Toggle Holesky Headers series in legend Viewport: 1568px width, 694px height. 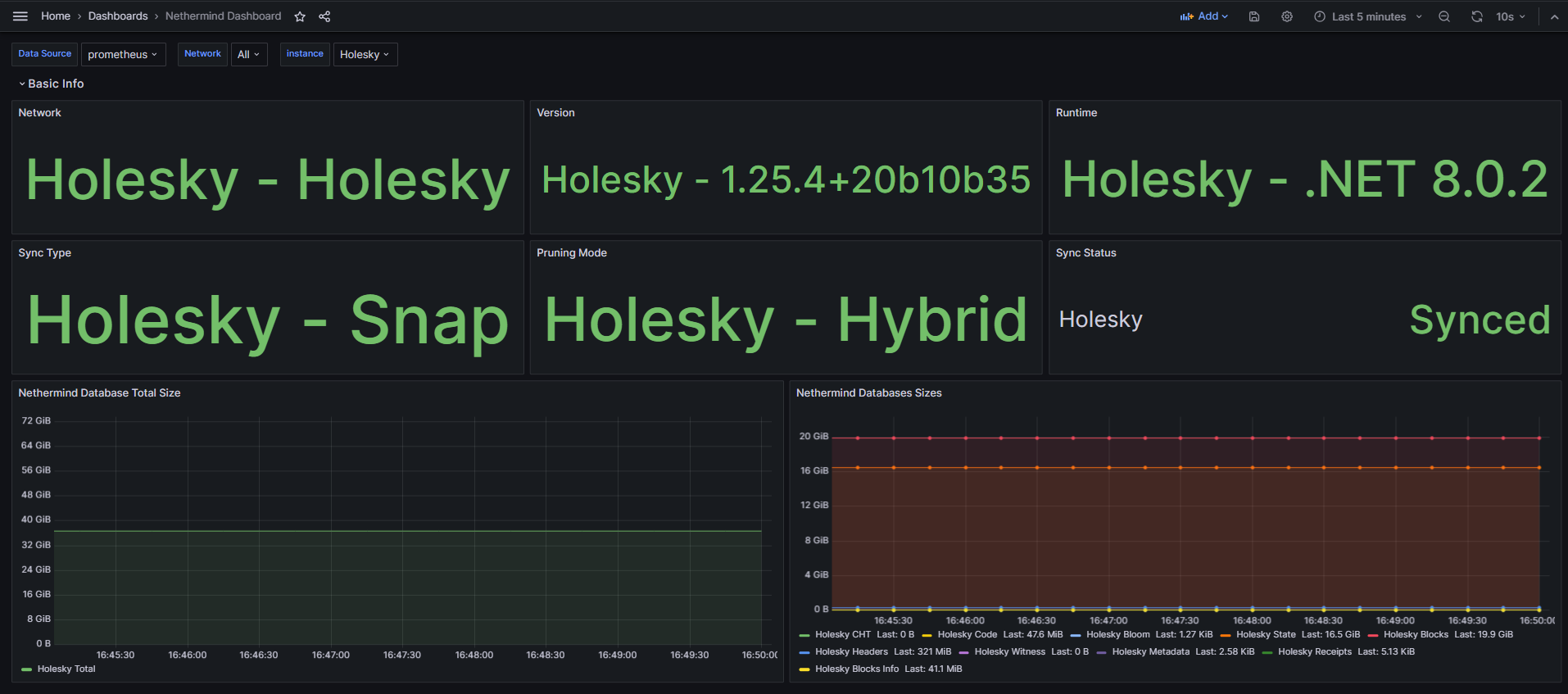pyautogui.click(x=851, y=651)
